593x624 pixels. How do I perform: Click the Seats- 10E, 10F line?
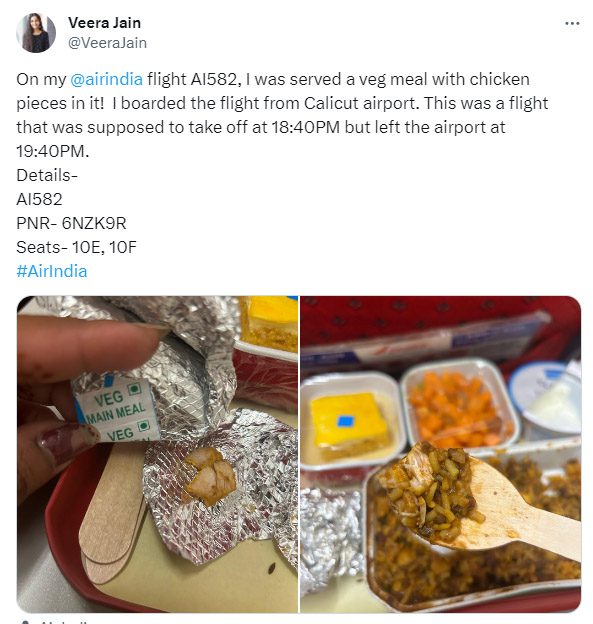(76, 247)
